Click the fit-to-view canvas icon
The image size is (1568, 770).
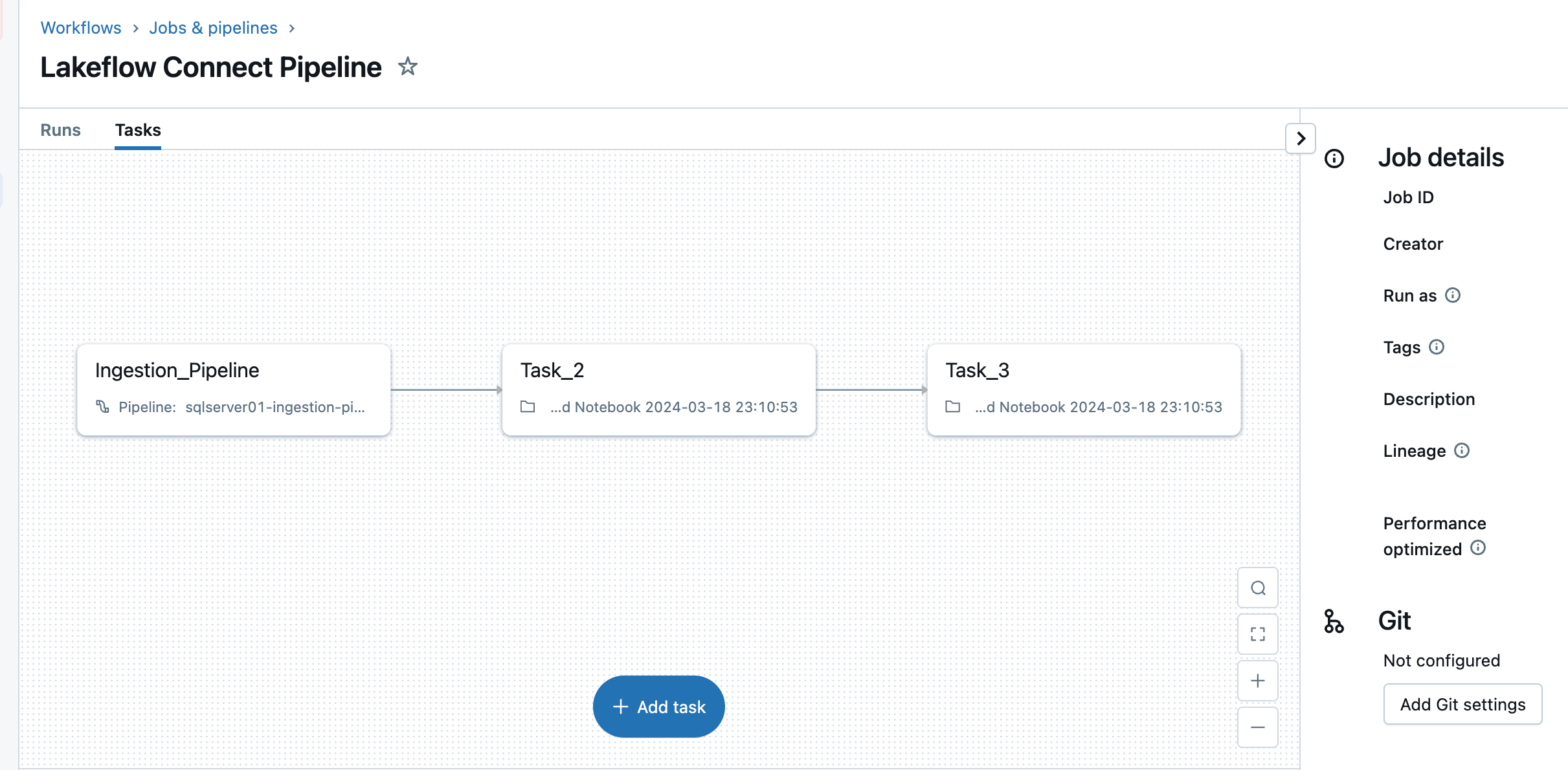tap(1257, 634)
